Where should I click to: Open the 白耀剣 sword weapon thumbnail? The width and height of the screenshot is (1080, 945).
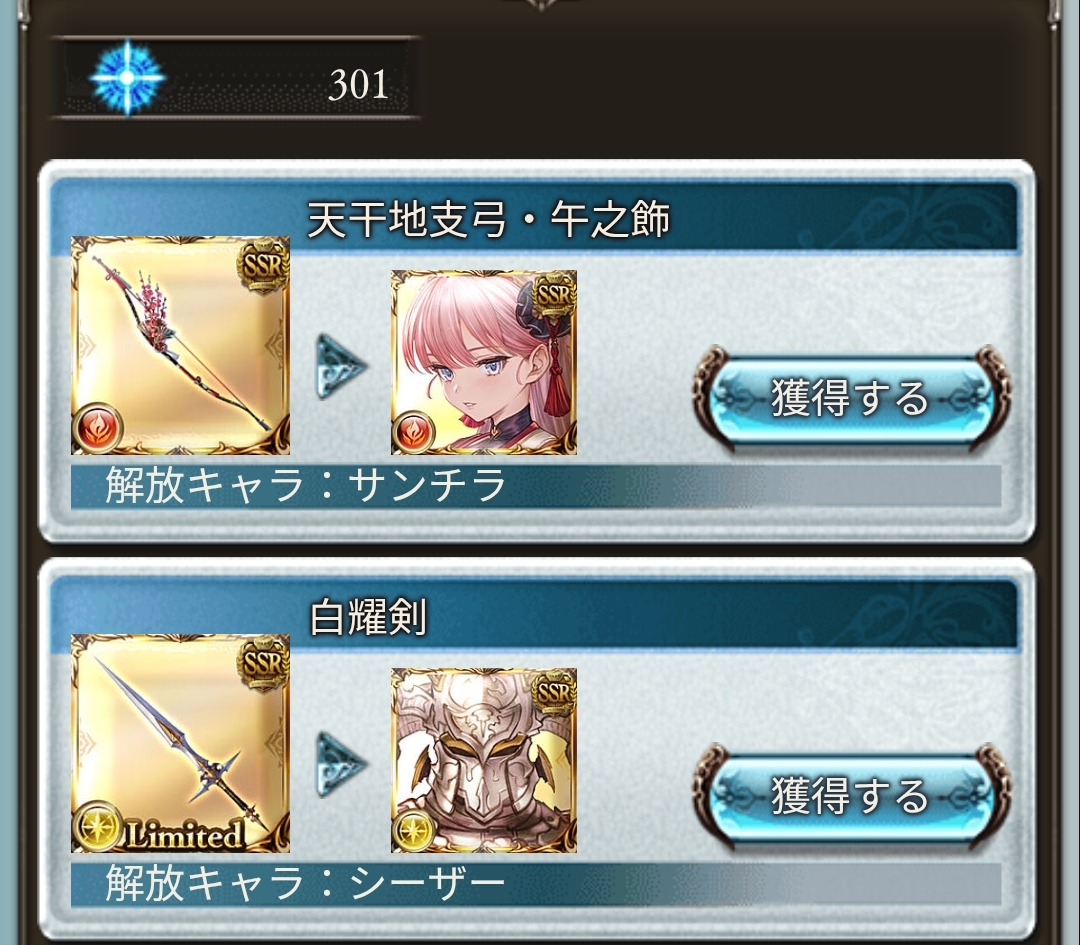coord(180,743)
